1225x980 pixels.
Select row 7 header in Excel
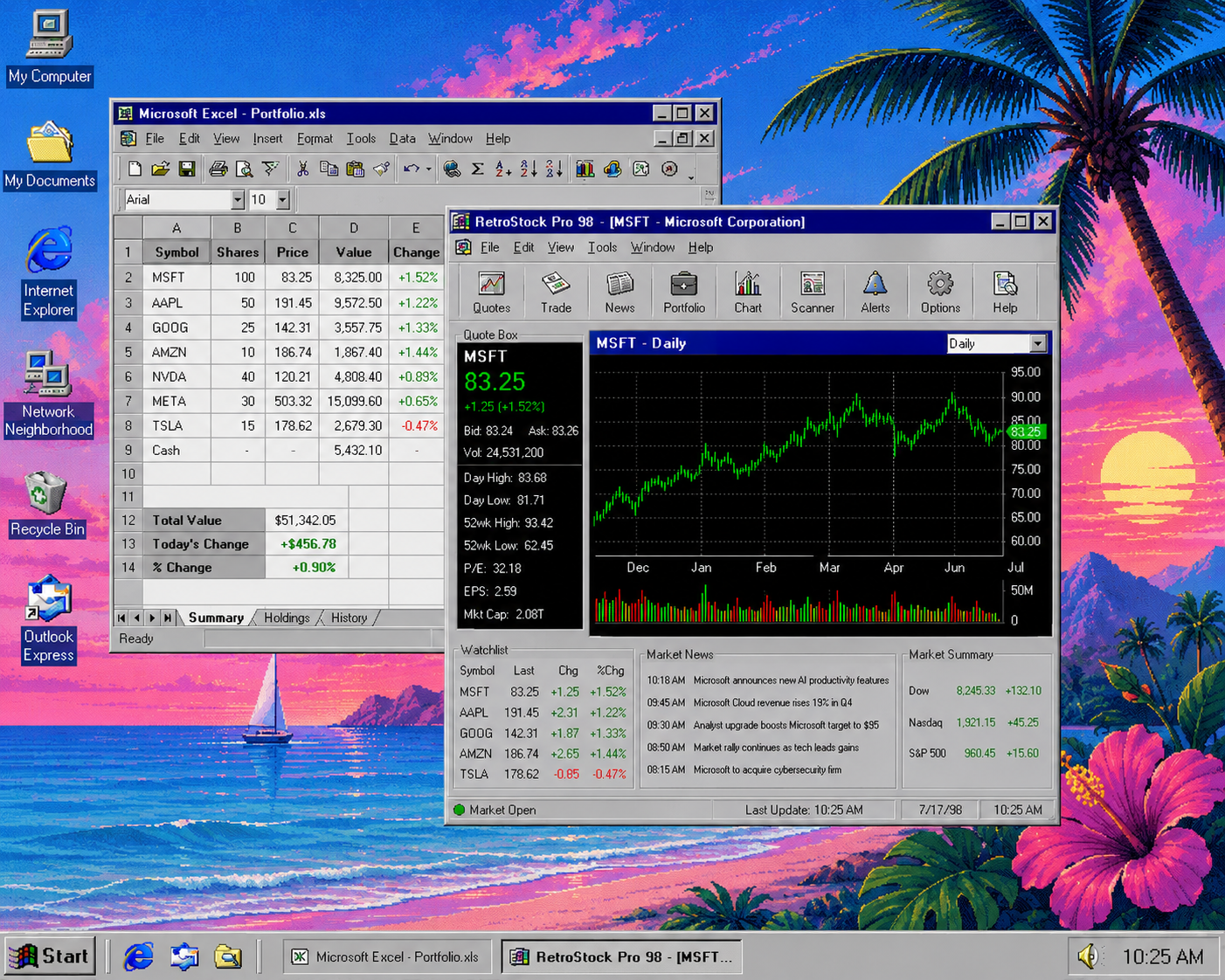(x=128, y=402)
